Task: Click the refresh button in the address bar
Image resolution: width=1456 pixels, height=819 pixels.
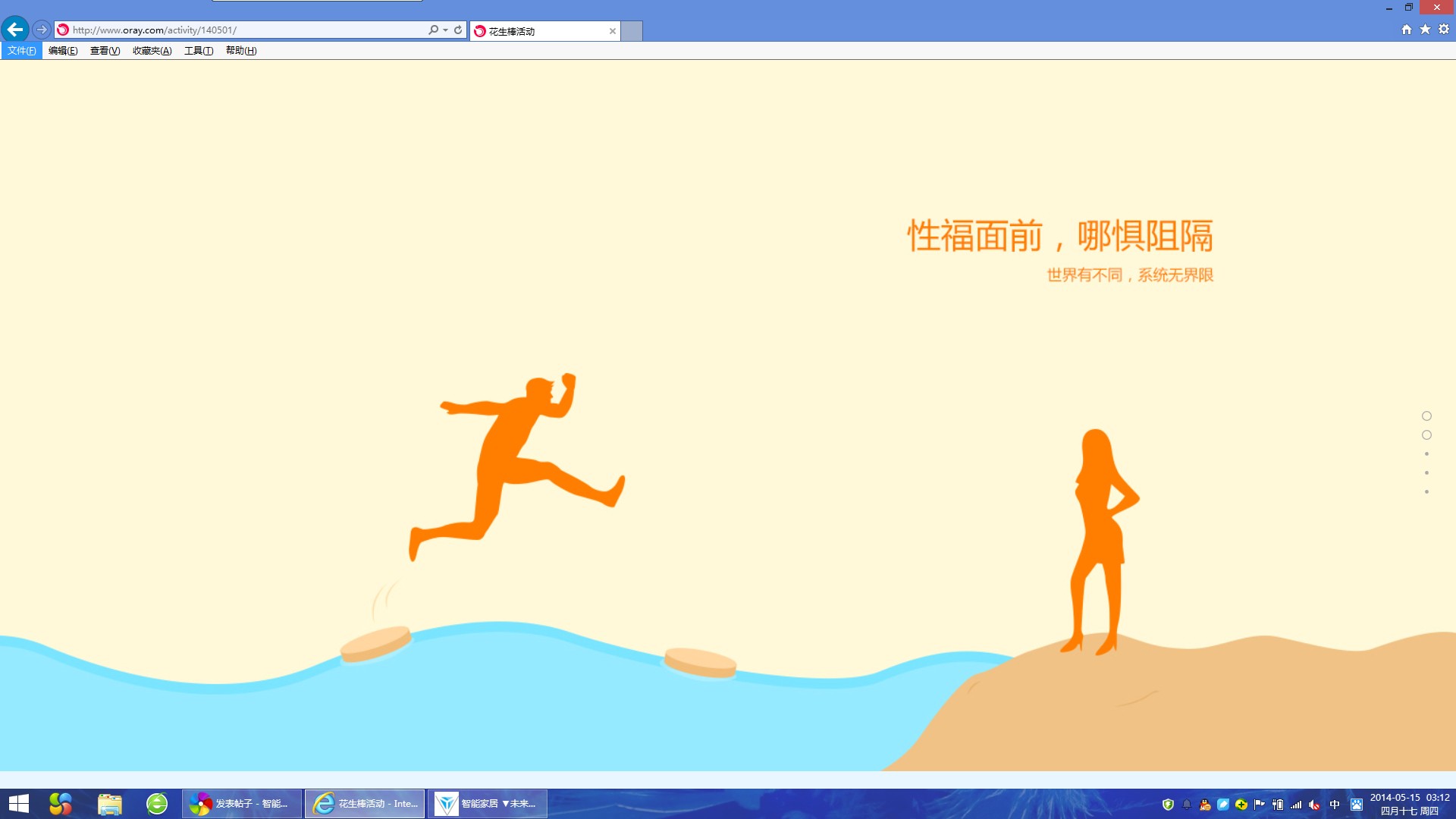Action: click(458, 30)
